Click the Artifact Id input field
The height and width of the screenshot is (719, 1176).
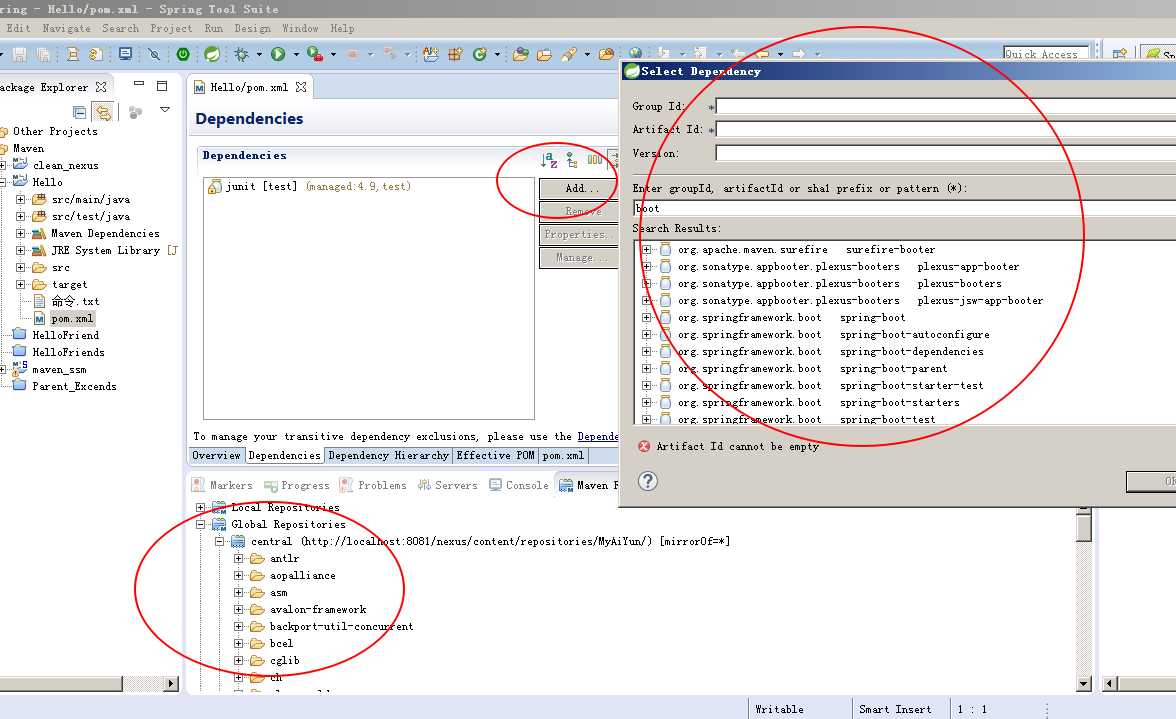(946, 130)
